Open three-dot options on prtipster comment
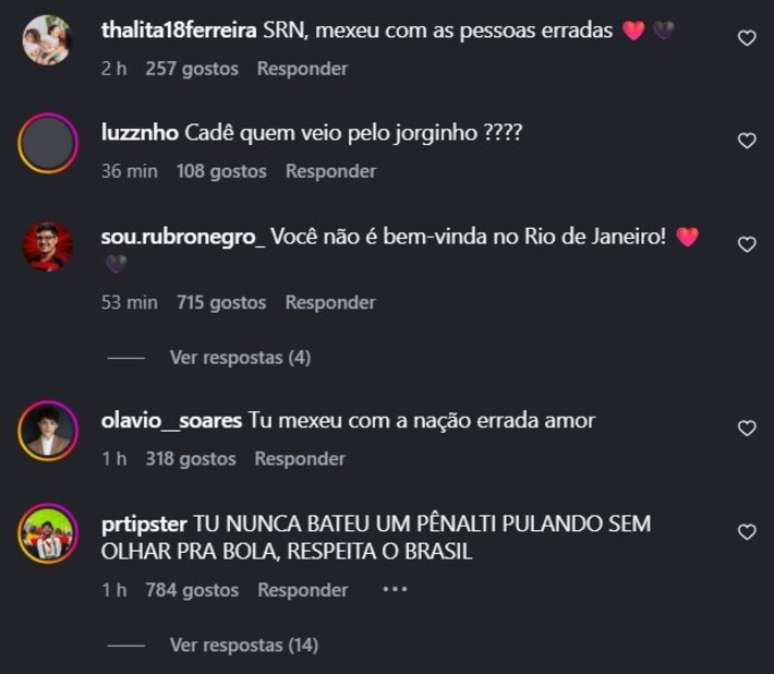The width and height of the screenshot is (774, 674). (395, 589)
